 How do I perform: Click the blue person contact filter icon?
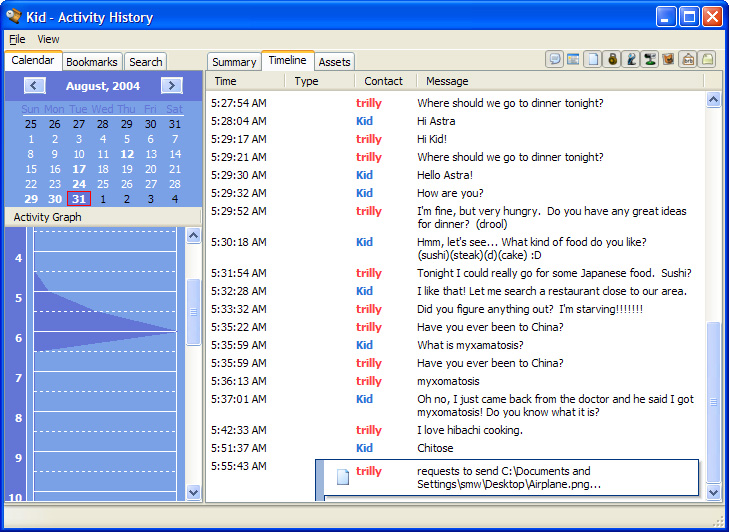630,60
